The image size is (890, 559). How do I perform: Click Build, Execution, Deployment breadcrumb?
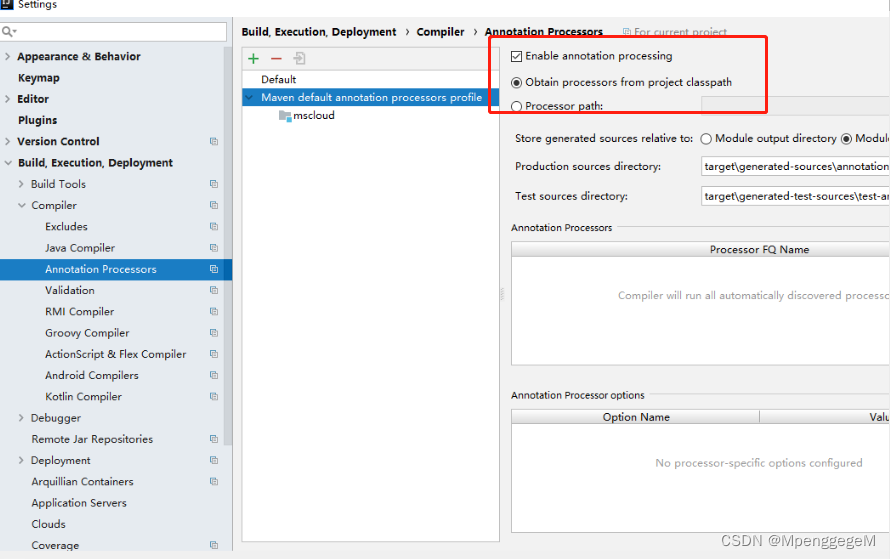[319, 32]
